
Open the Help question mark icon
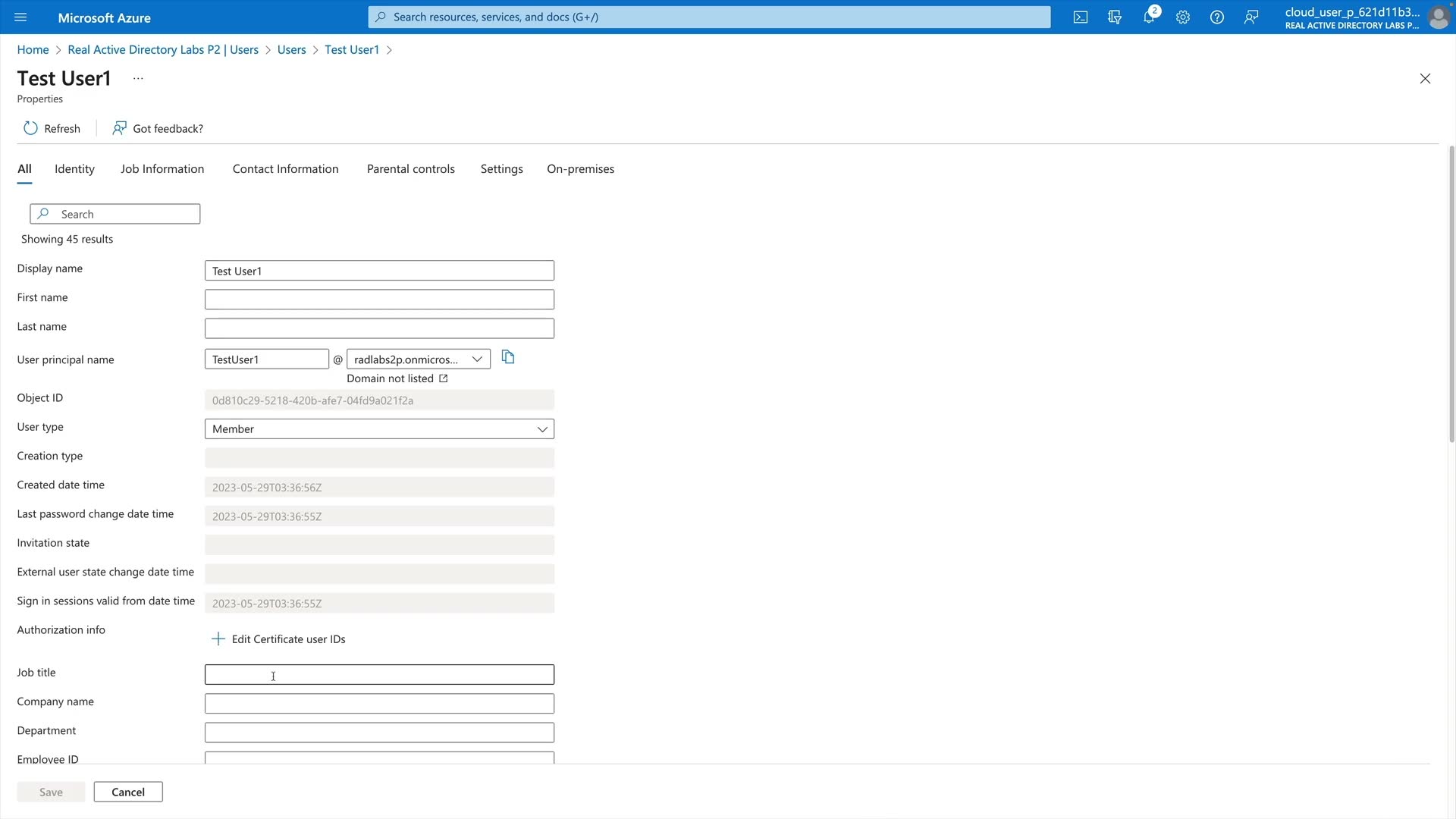[x=1217, y=17]
